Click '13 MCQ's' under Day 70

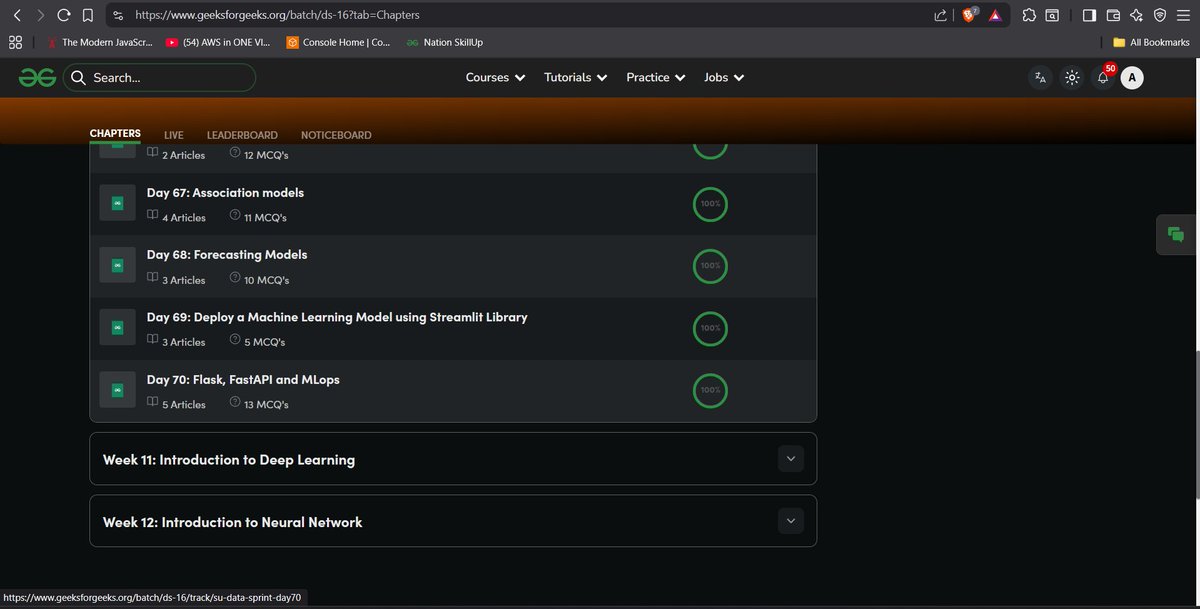(266, 404)
